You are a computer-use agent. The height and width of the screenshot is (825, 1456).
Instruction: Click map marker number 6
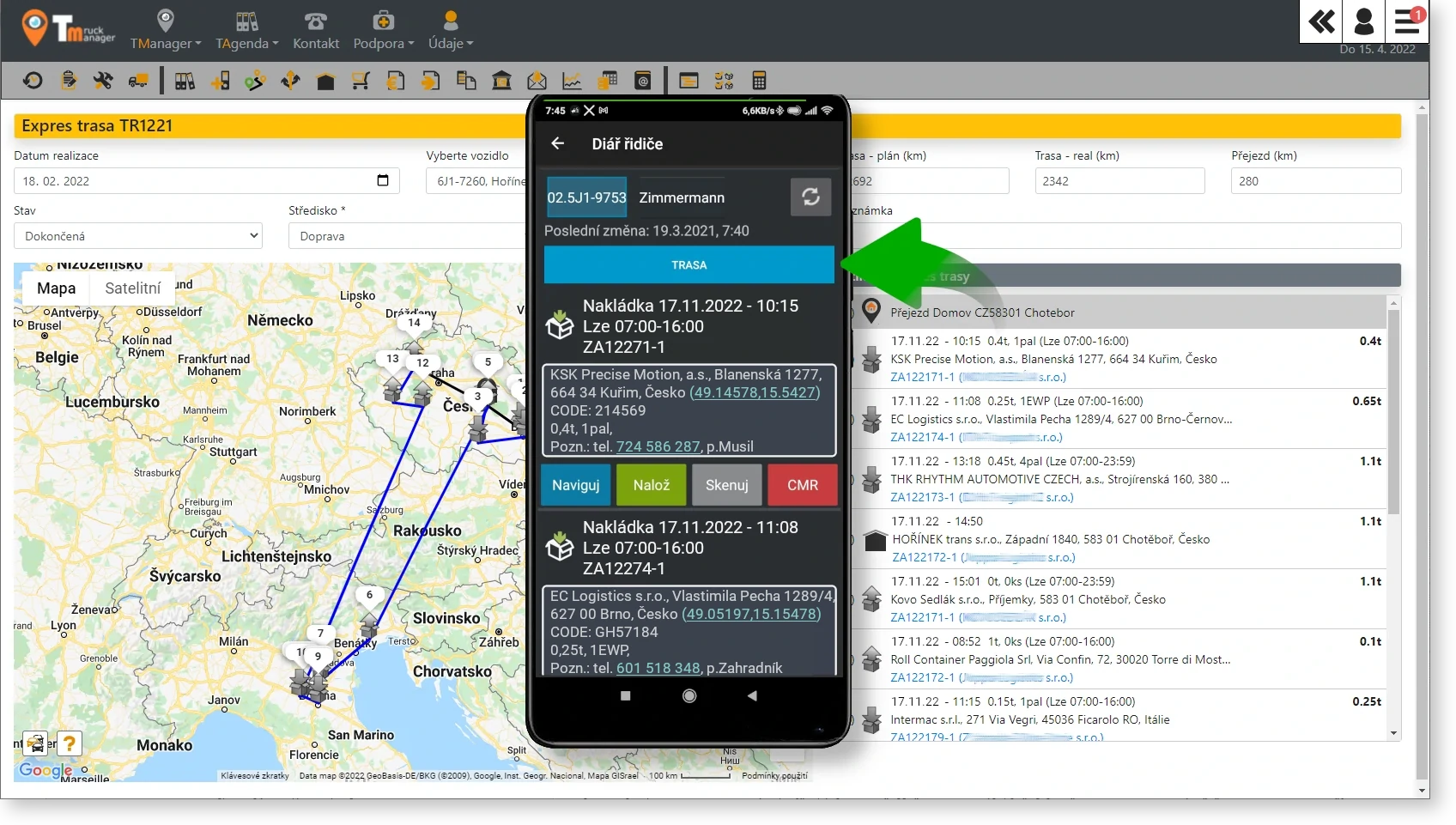click(369, 595)
